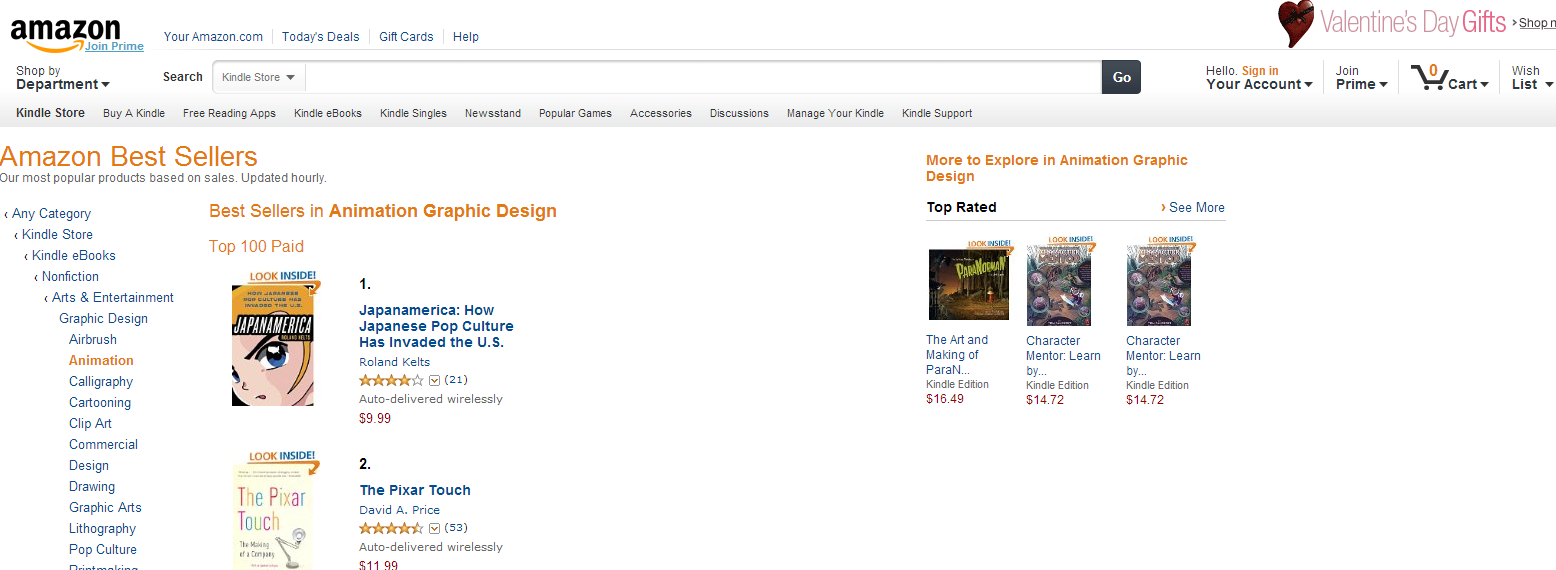The height and width of the screenshot is (570, 1556).
Task: Open Popular Games tab
Action: click(575, 113)
